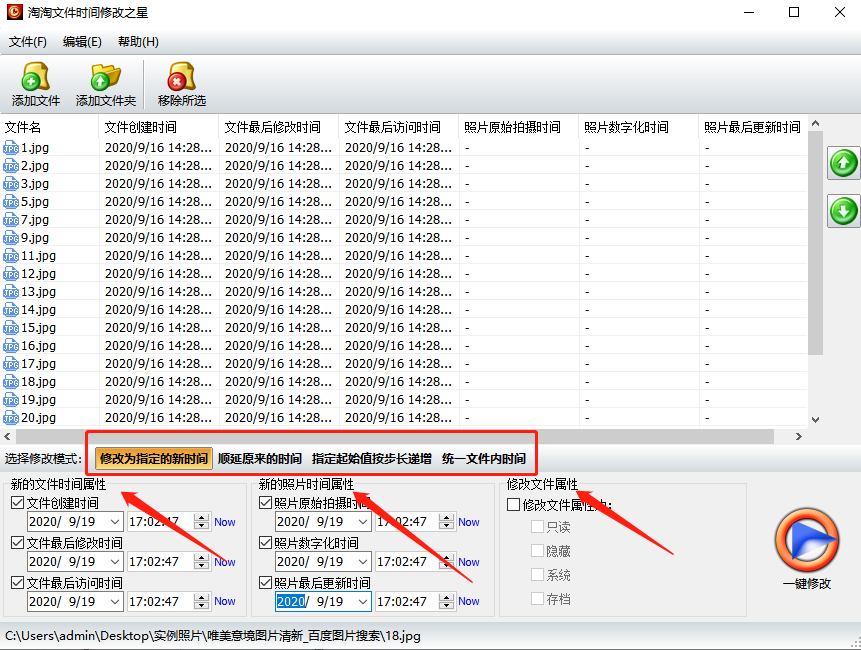Screen dimensions: 861x650
Task: Move the selection down with the green down arrow
Action: pos(843,211)
